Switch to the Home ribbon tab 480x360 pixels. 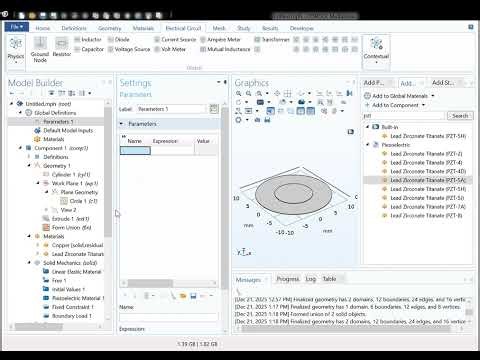click(43, 28)
